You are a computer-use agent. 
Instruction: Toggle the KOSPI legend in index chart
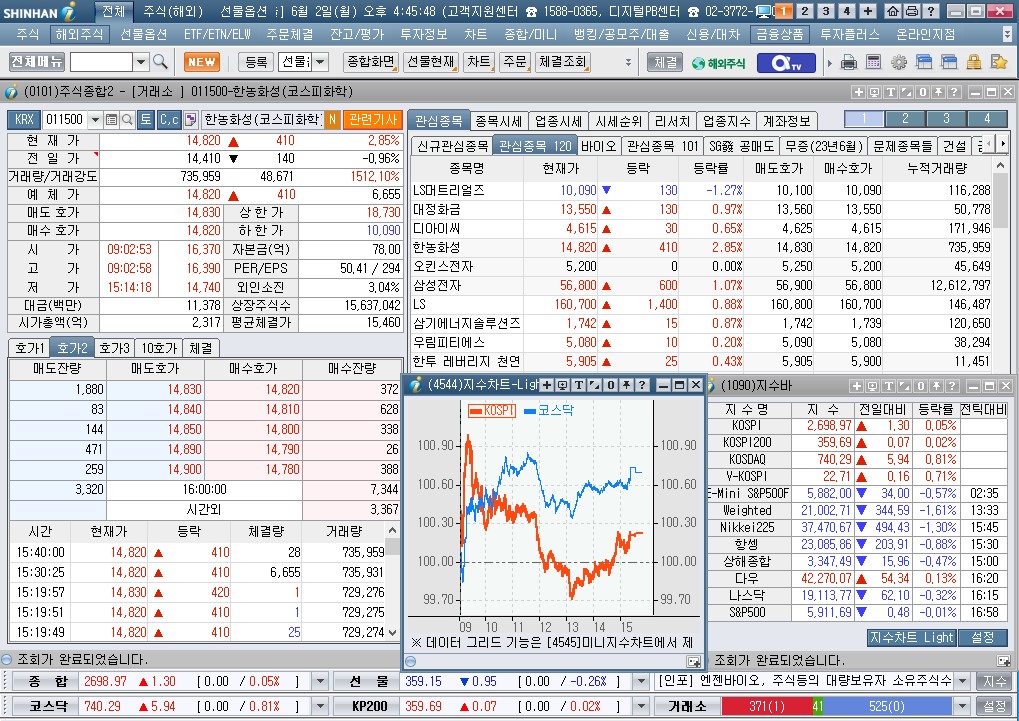click(x=492, y=410)
